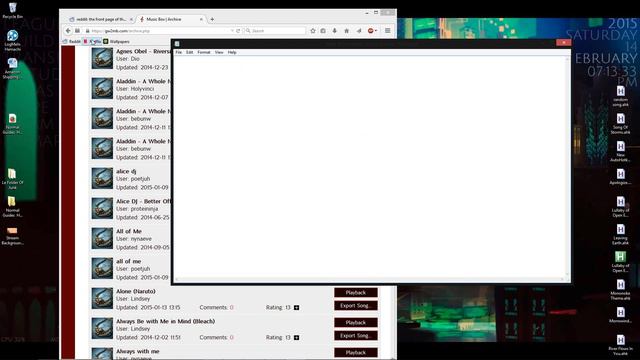Open red extension icon dropdown in Firefox toolbar

tap(372, 31)
